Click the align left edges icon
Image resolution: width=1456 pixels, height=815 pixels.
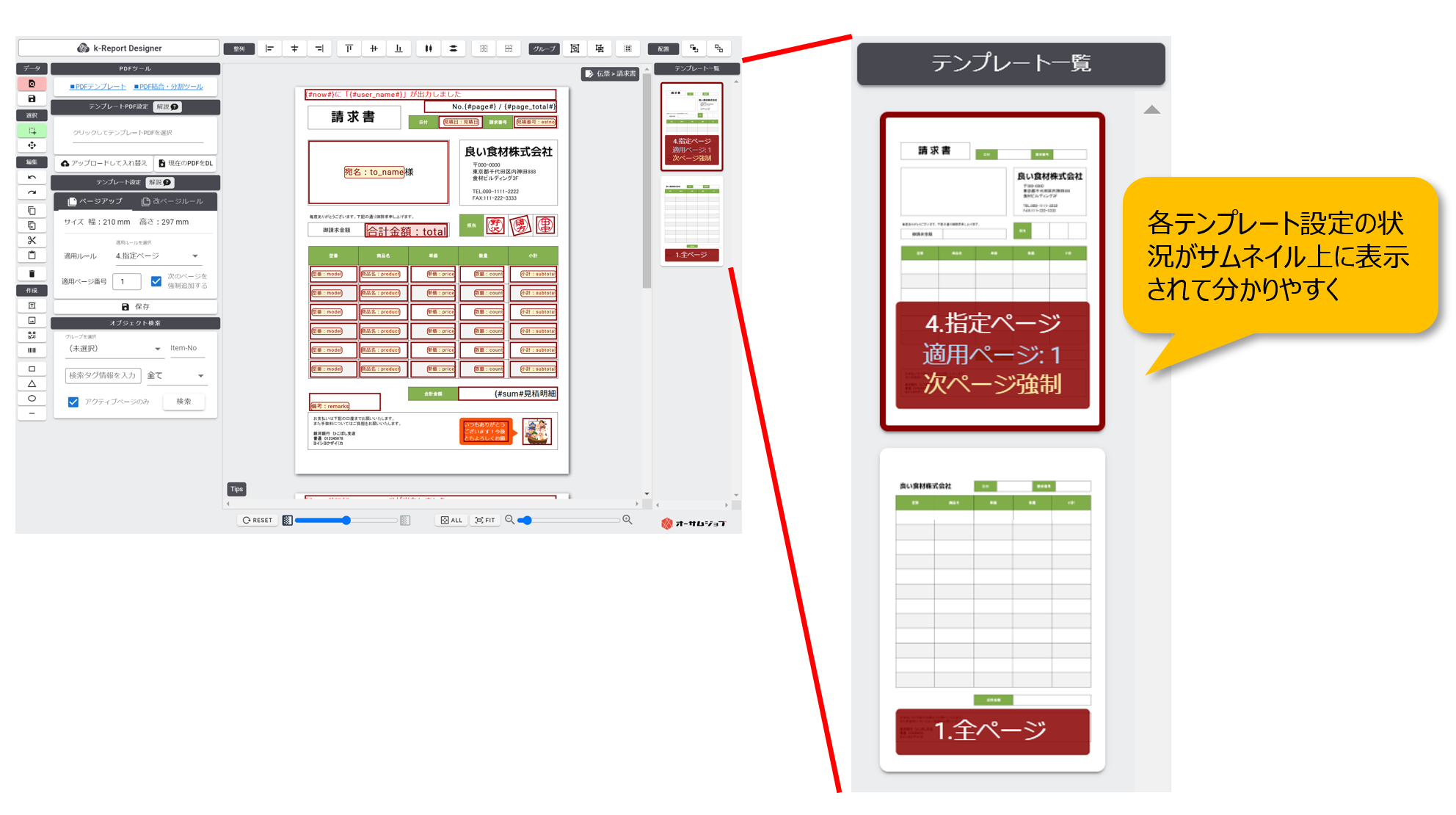tap(269, 48)
